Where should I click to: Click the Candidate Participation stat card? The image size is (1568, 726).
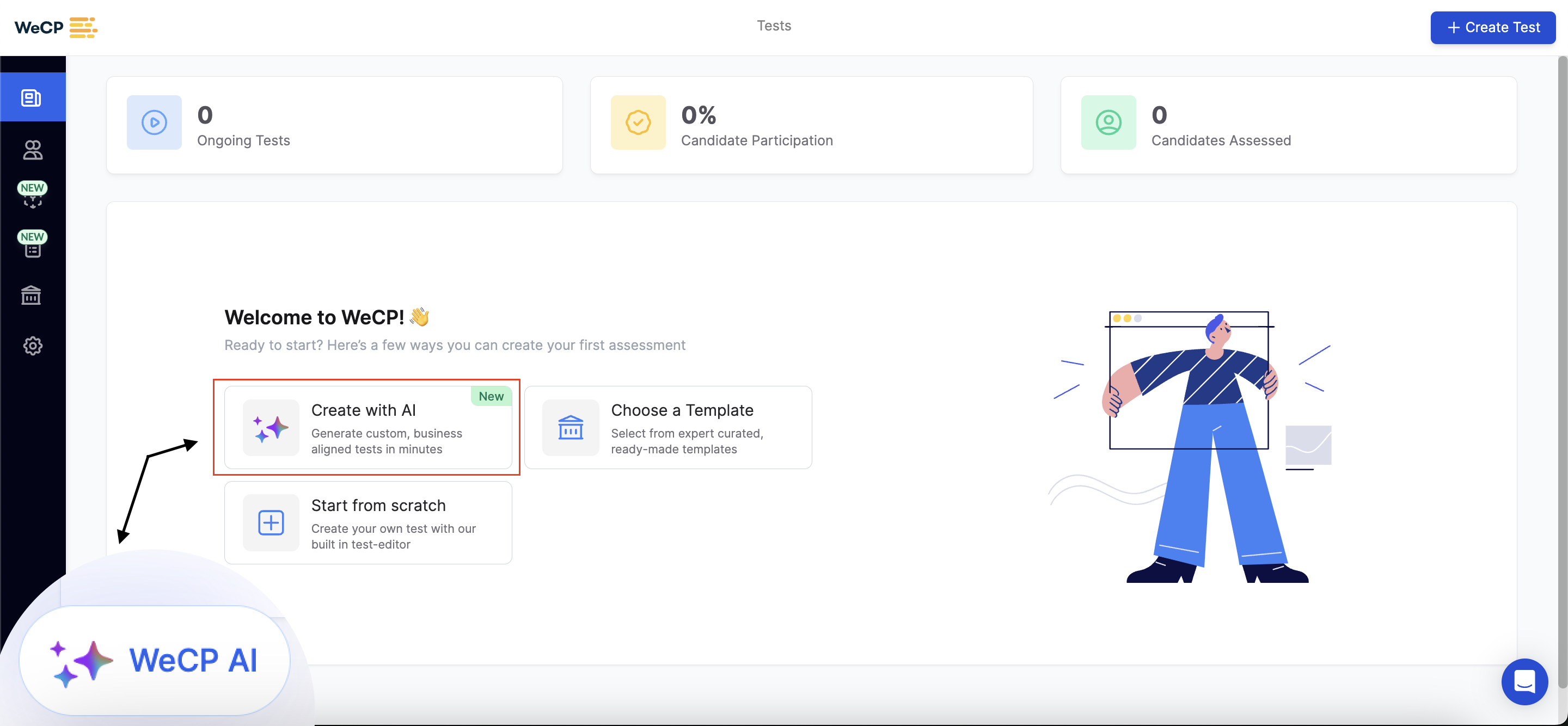[x=811, y=125]
